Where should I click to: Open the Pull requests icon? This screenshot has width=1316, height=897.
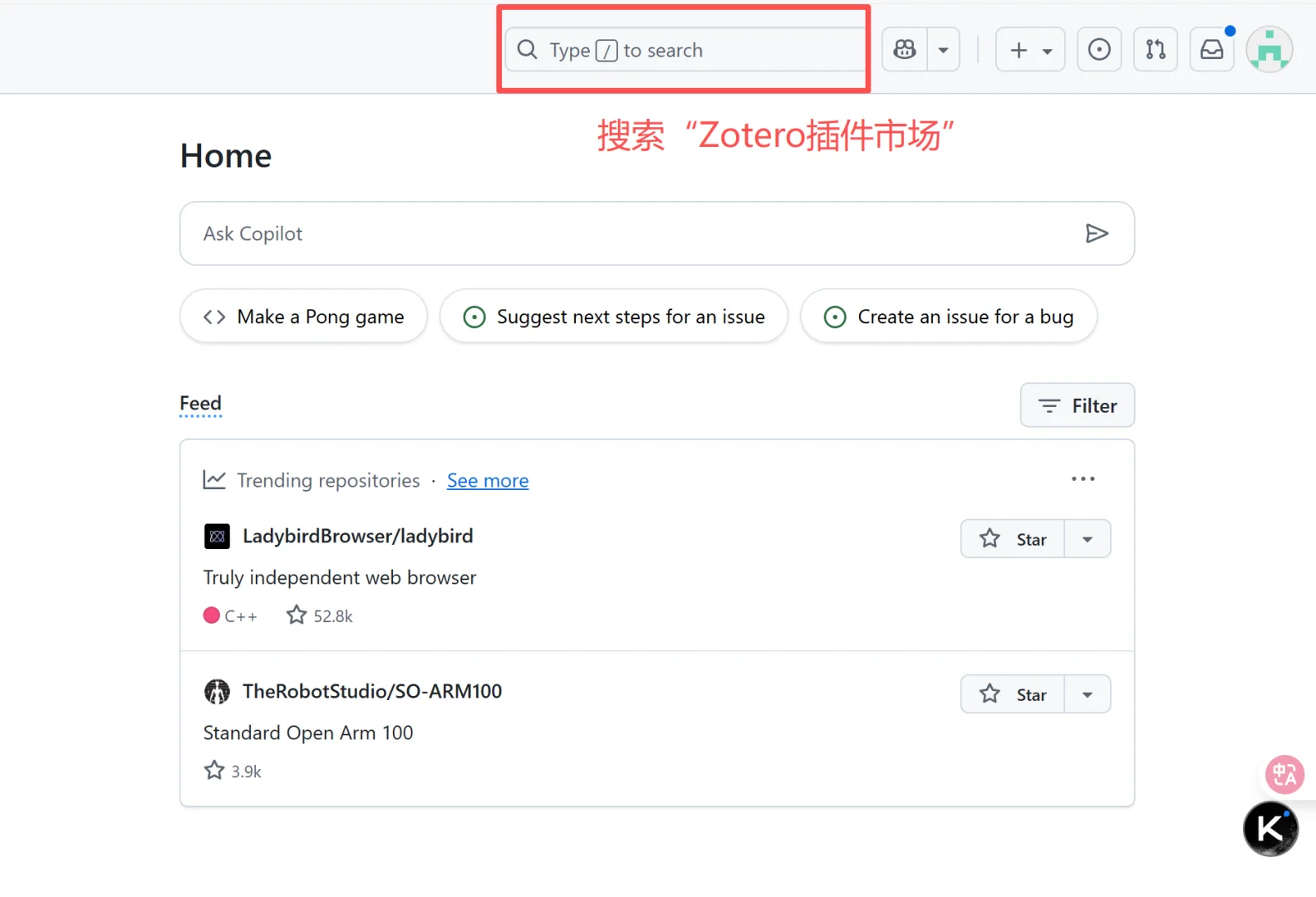(x=1156, y=50)
